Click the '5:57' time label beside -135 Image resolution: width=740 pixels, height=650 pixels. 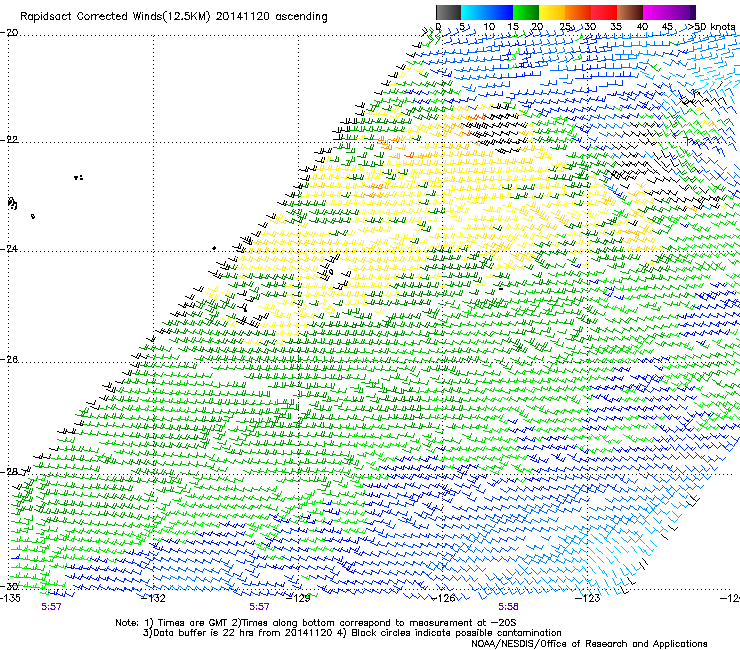51,607
